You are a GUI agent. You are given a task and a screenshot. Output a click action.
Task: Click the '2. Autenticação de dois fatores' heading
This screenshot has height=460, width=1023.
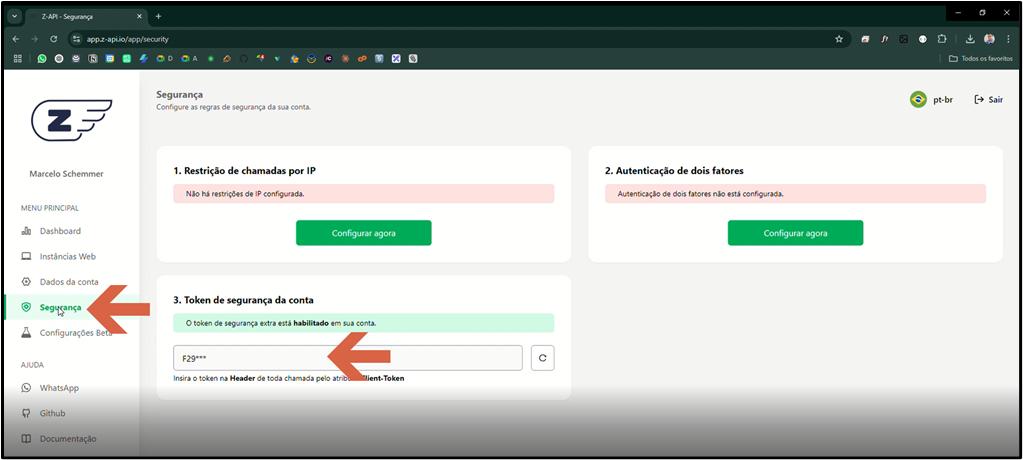click(x=675, y=171)
